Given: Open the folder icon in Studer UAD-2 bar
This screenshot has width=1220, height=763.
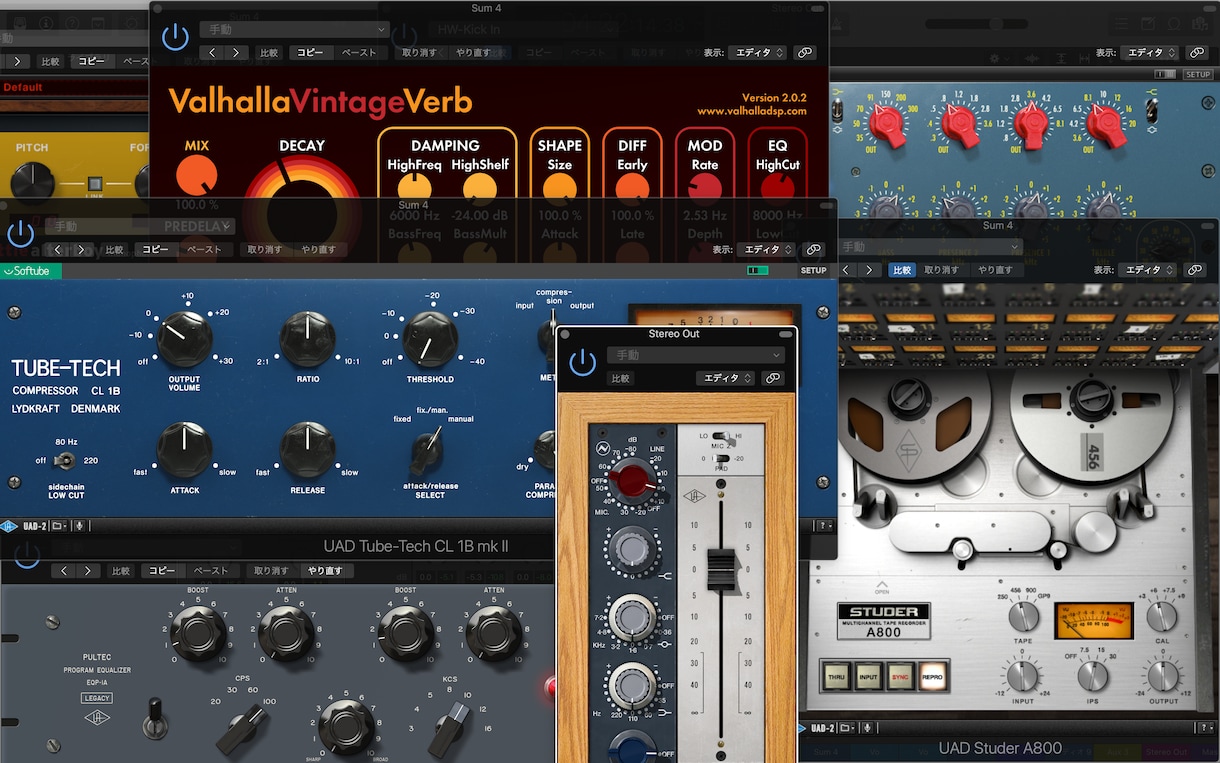Looking at the screenshot, I should pyautogui.click(x=845, y=728).
